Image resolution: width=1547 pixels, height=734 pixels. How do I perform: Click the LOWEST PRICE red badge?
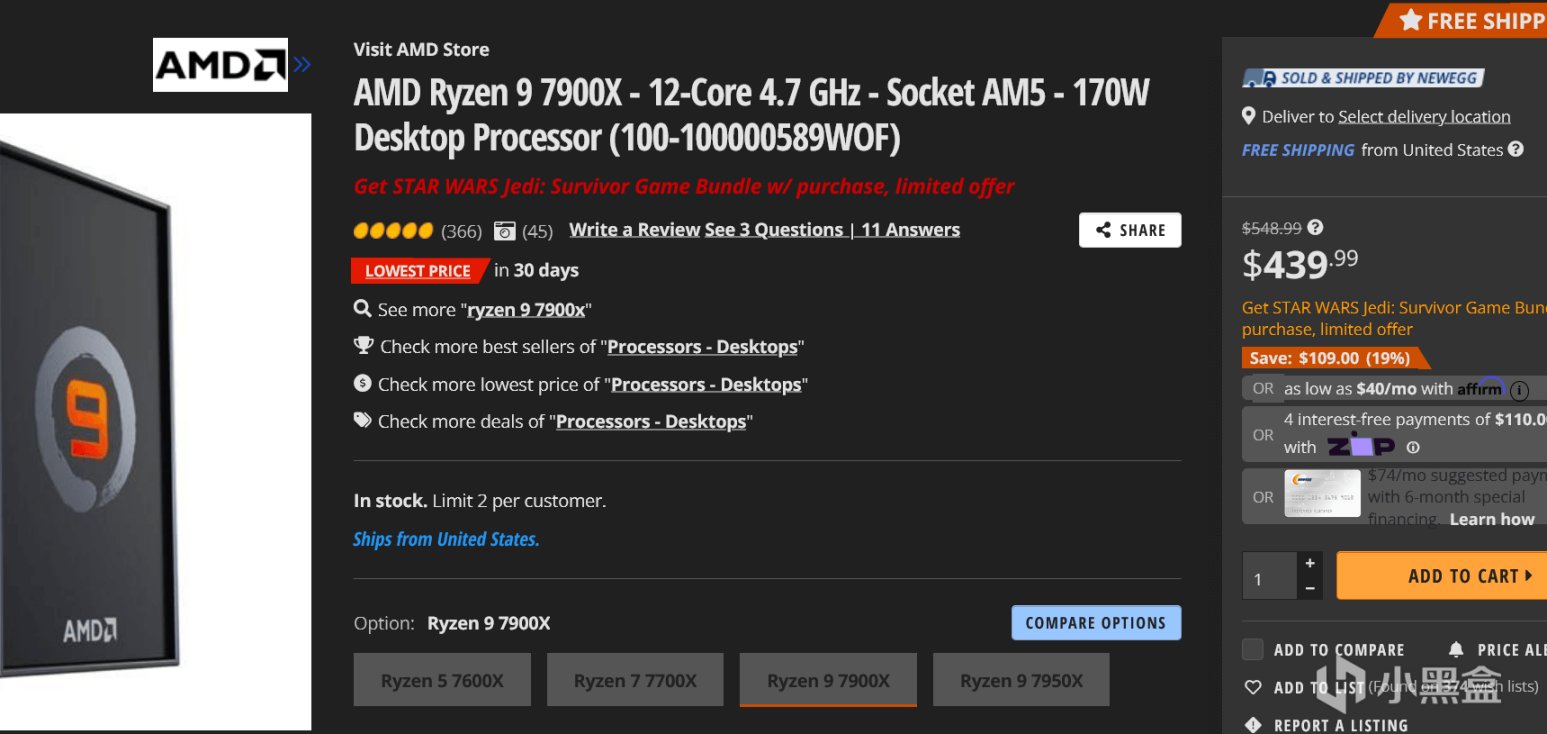click(418, 271)
